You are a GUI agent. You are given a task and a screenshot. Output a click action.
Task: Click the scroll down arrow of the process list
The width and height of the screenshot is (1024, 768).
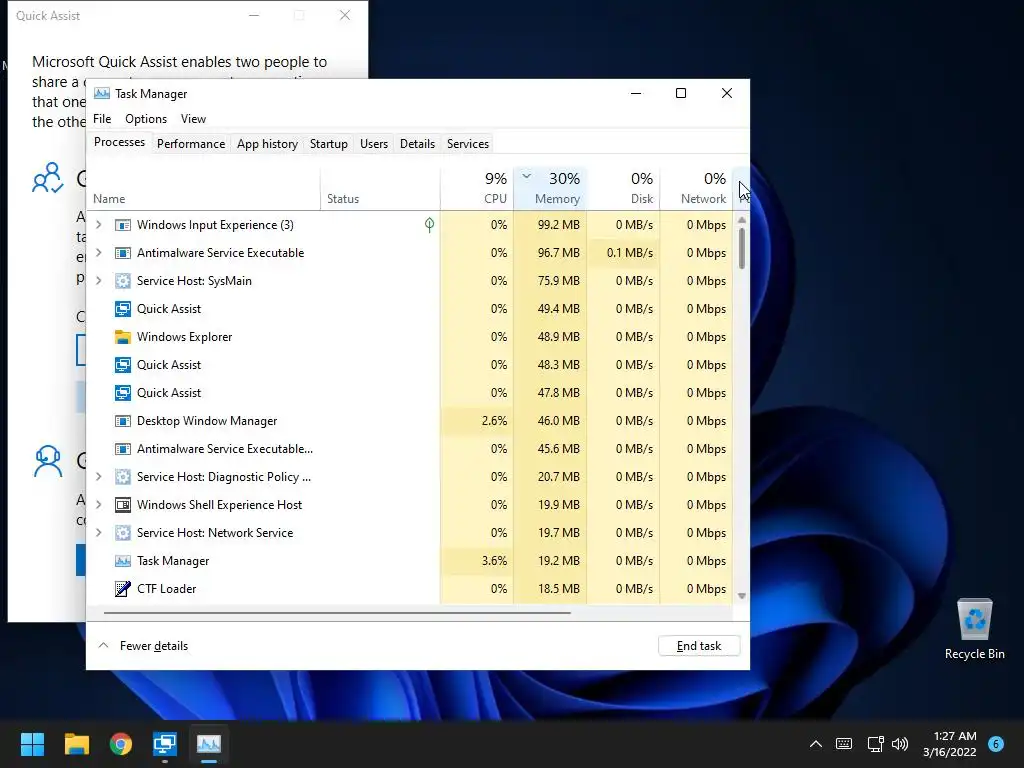coord(742,596)
